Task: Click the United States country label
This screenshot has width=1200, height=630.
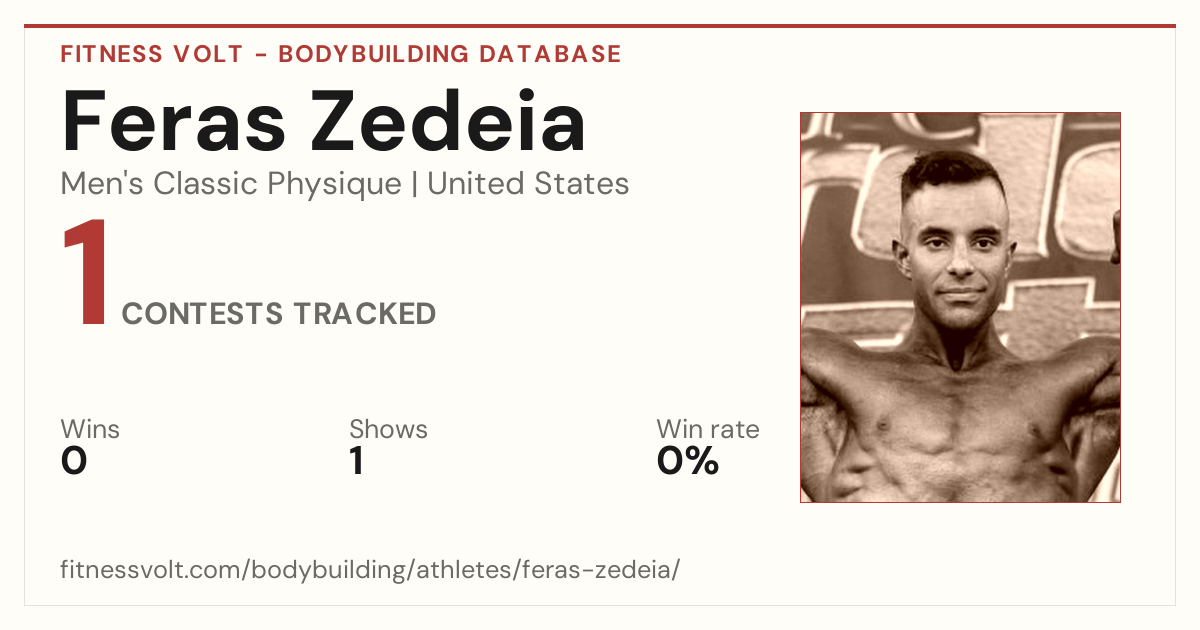Action: click(528, 184)
